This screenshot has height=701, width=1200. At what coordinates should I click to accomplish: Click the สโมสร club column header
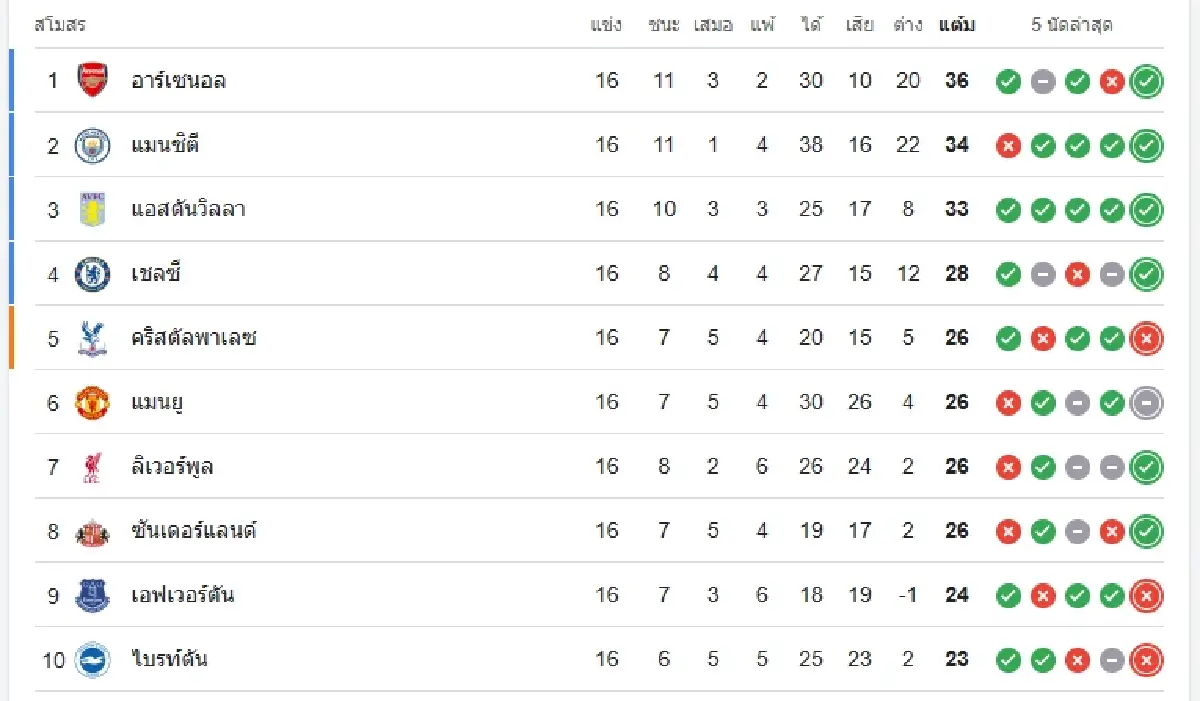tap(60, 25)
